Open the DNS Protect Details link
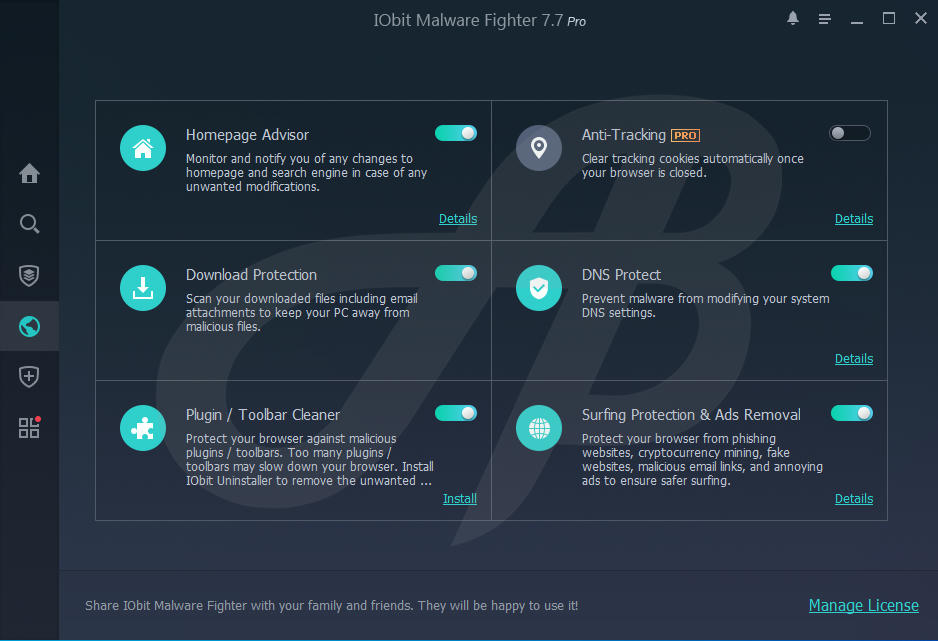Image resolution: width=938 pixels, height=641 pixels. point(854,359)
